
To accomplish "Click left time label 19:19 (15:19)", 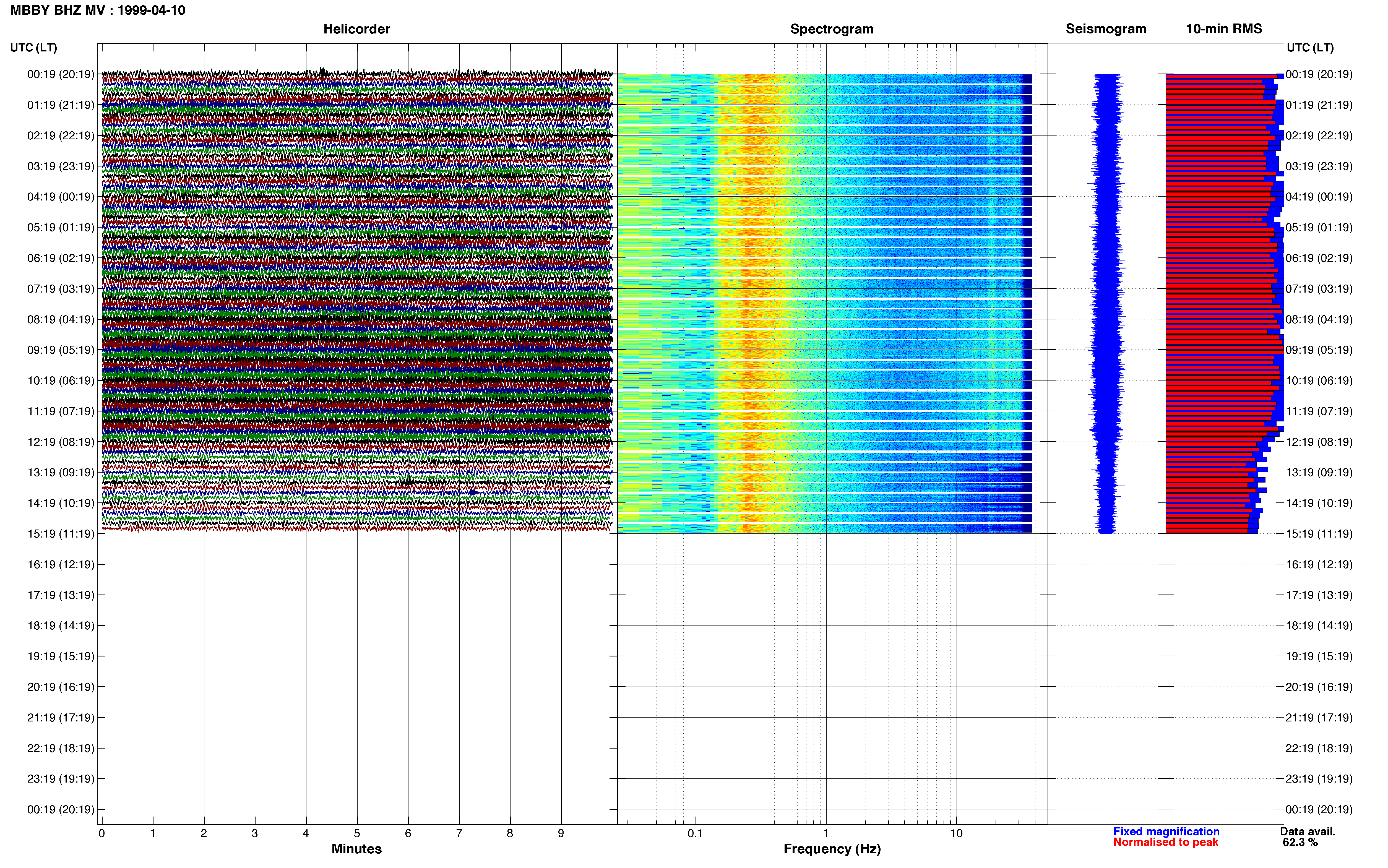I will 61,656.
